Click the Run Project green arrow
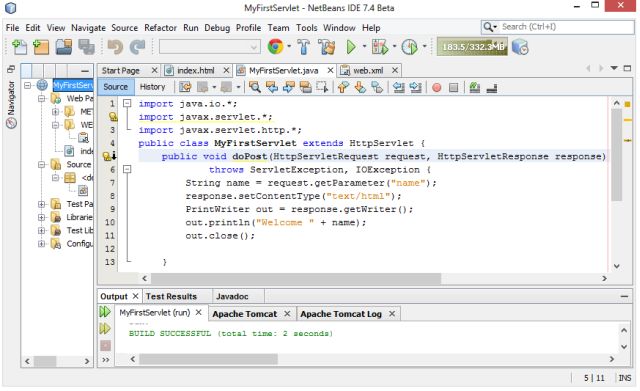Screen dimensions: 640x391 pyautogui.click(x=351, y=47)
